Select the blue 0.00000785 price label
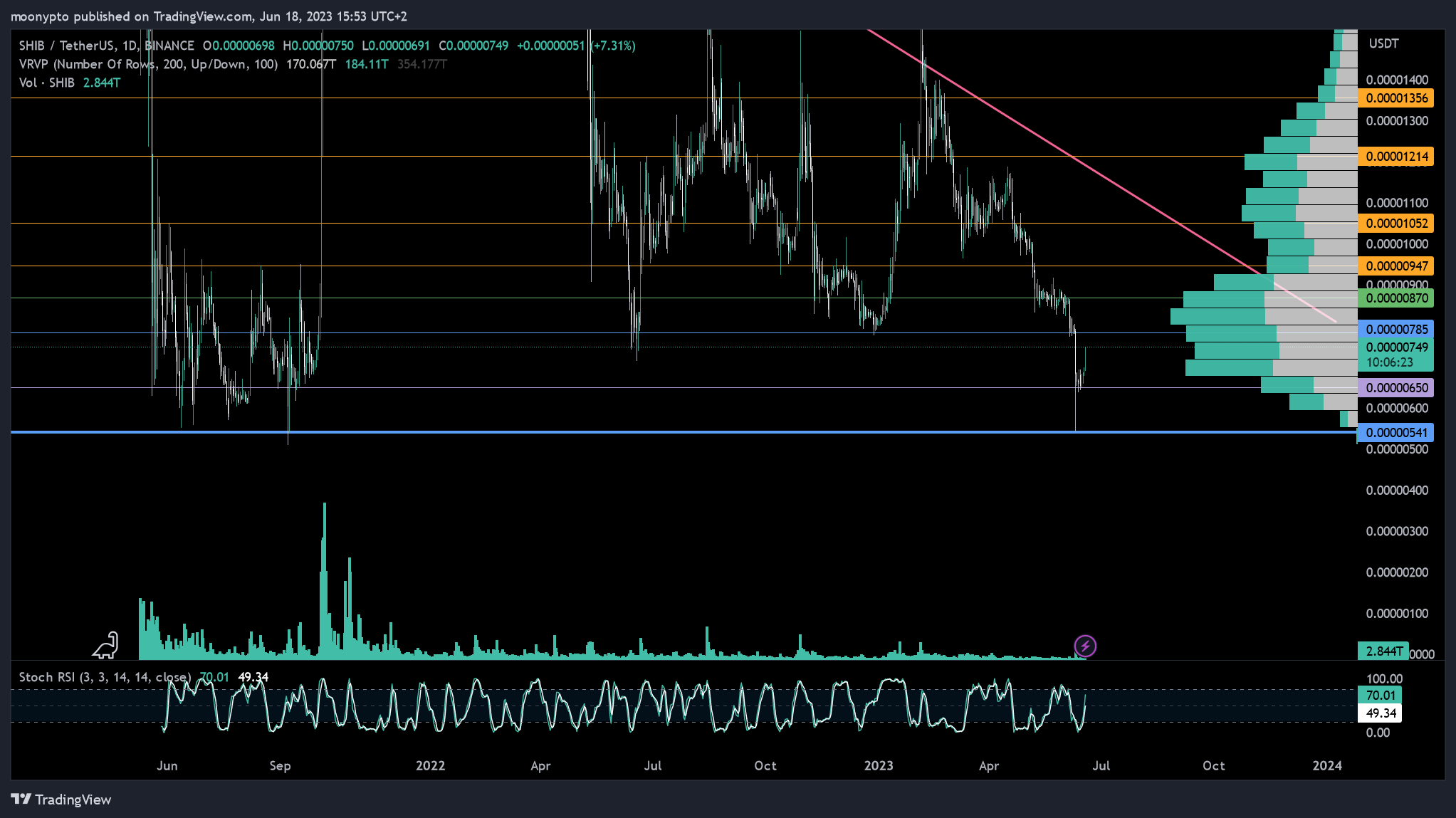Viewport: 1456px width, 818px height. pyautogui.click(x=1395, y=330)
